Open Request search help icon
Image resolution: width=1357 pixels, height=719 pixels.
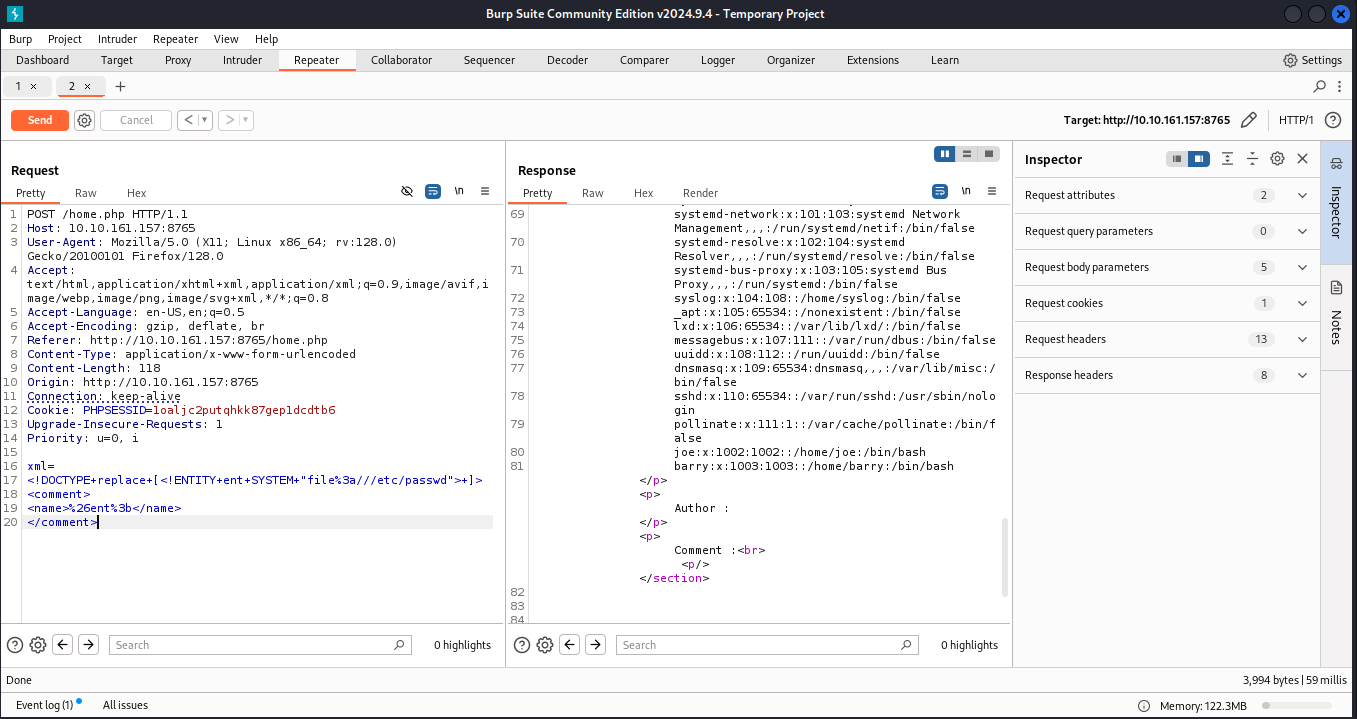tap(15, 645)
